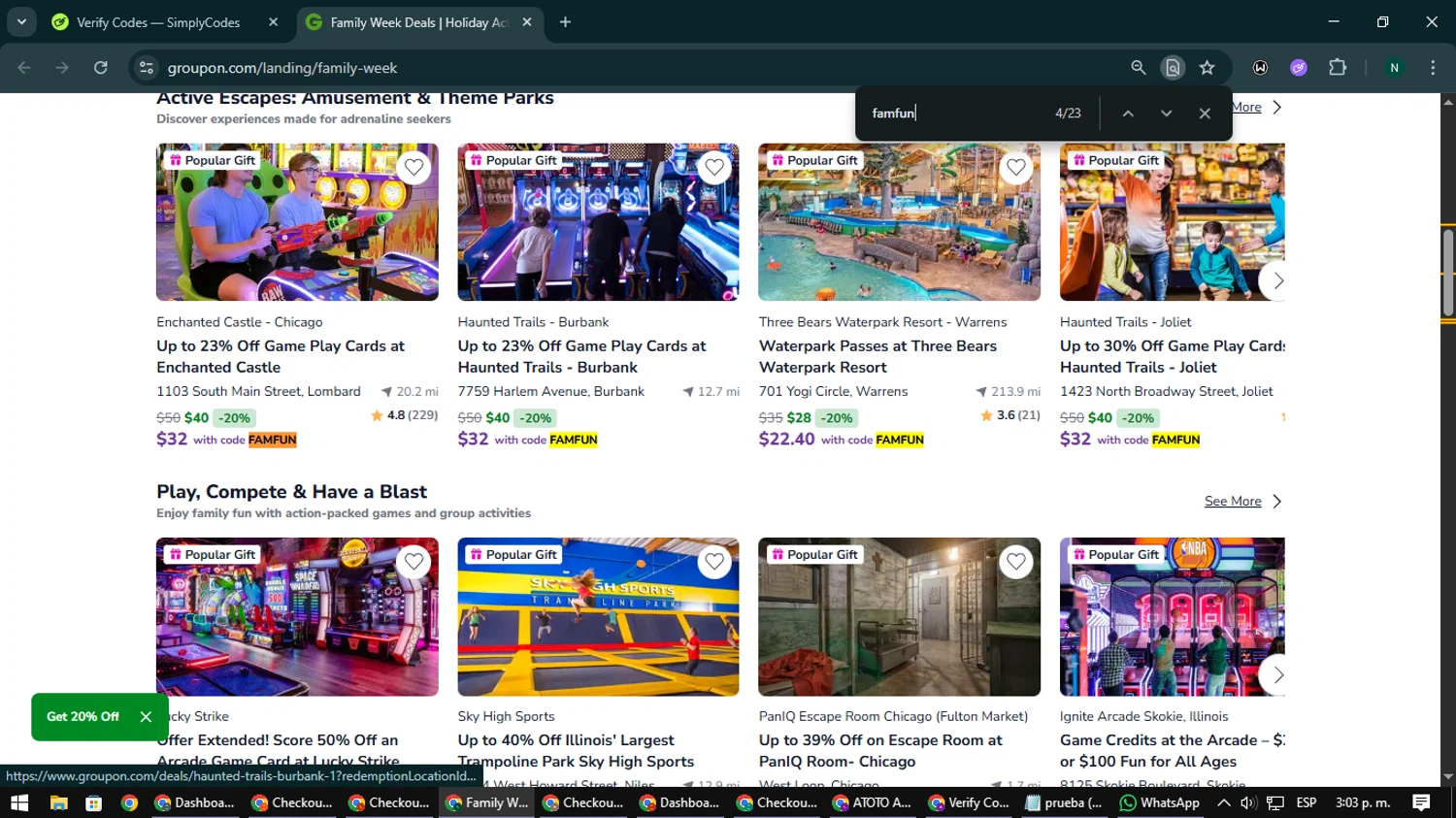
Task: Open WhatsApp from the taskbar
Action: point(1160,802)
